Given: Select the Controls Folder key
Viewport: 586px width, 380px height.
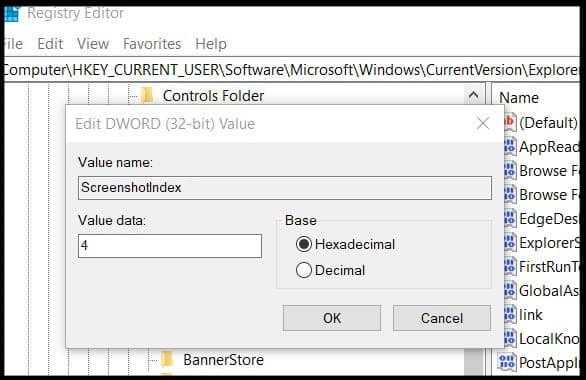Looking at the screenshot, I should [x=213, y=96].
